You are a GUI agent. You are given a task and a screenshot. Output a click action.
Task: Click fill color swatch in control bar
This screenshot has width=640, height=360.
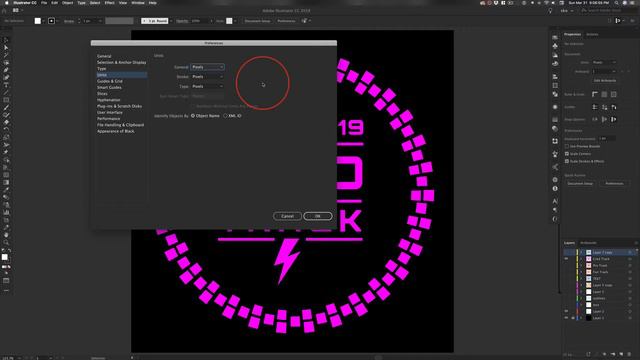pyautogui.click(x=38, y=21)
